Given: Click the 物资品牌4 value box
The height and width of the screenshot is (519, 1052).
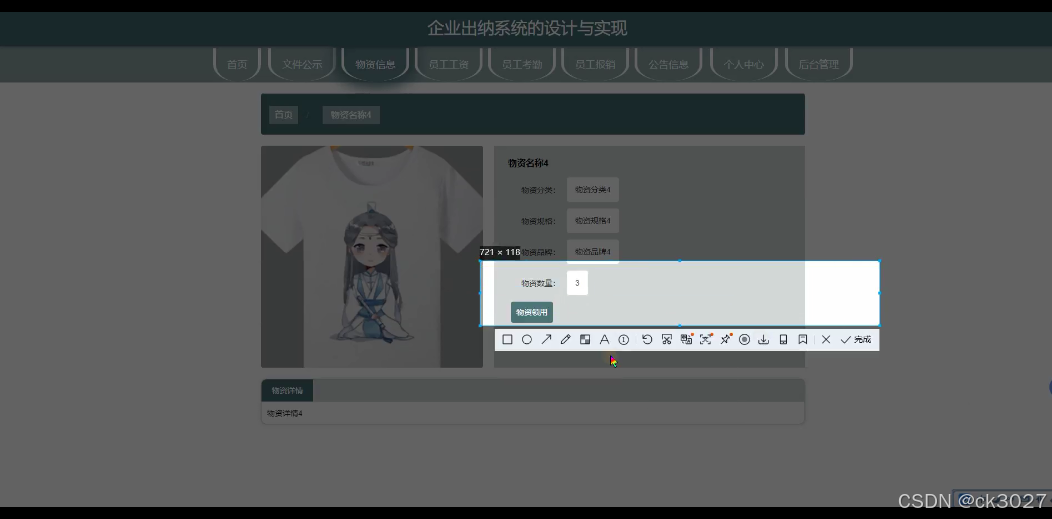Looking at the screenshot, I should [x=592, y=251].
